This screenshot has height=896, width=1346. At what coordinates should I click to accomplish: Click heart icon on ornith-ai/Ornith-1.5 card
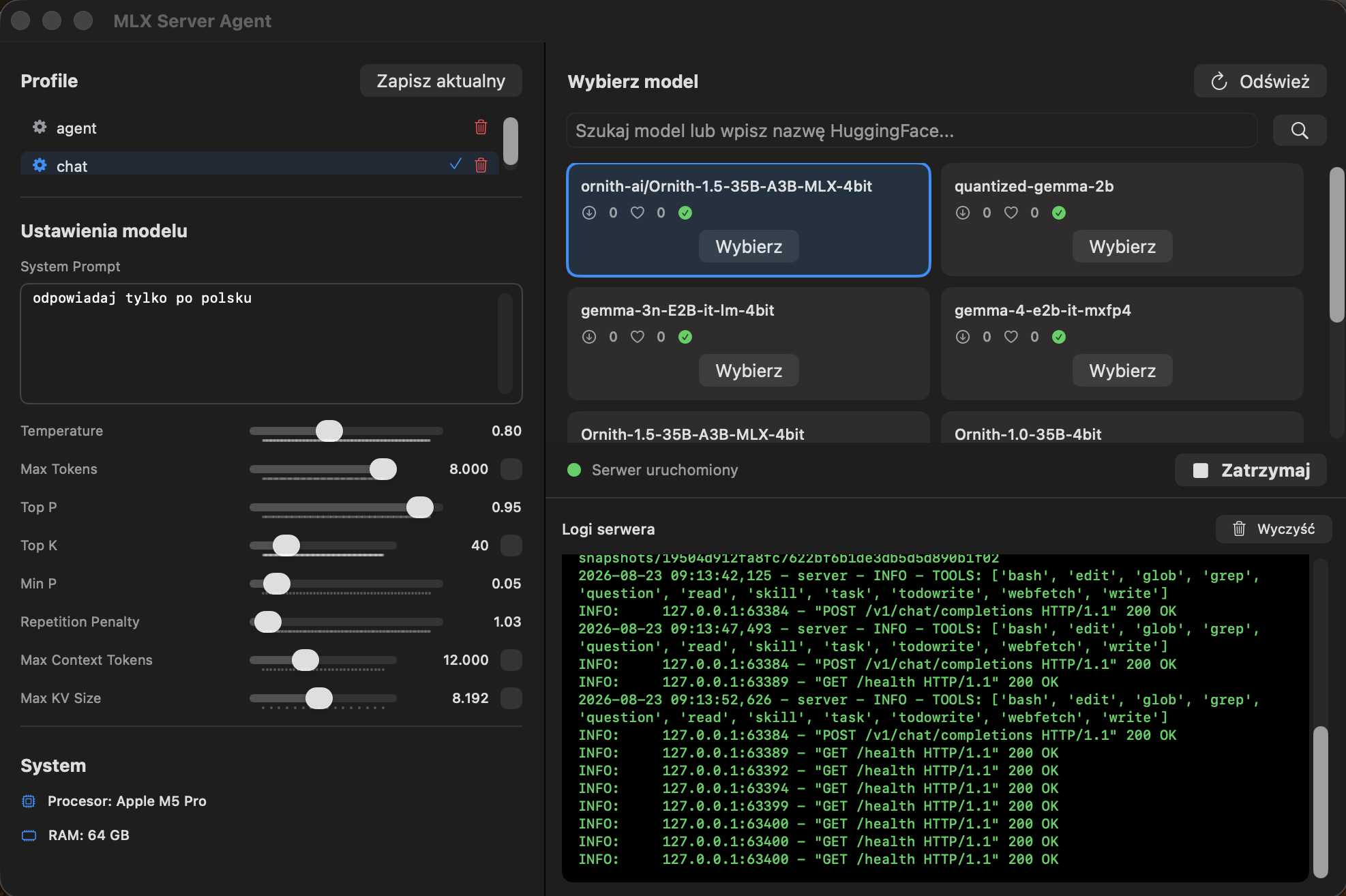[x=638, y=213]
